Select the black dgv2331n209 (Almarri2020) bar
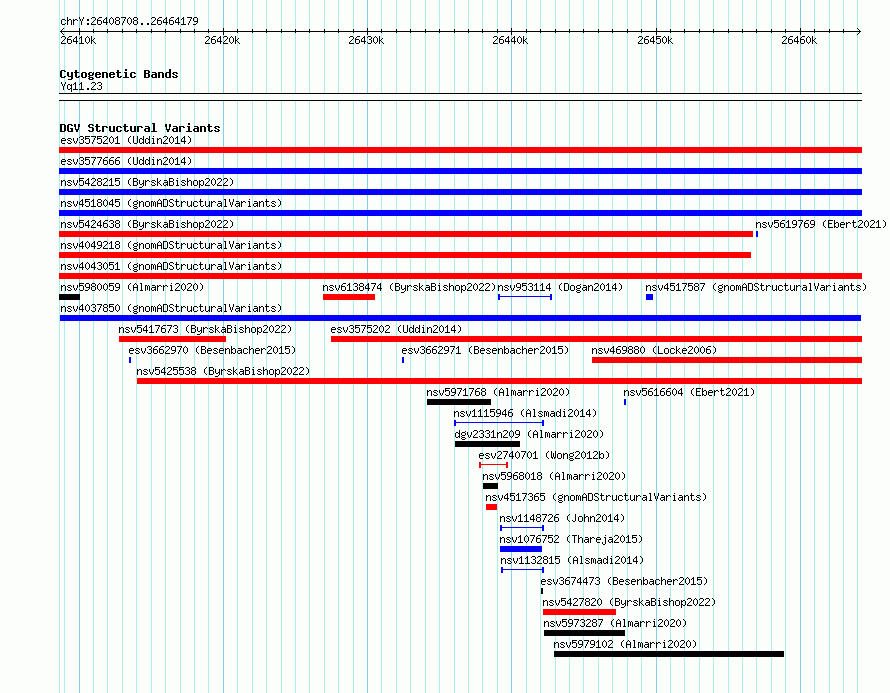The width and height of the screenshot is (890, 693). click(x=487, y=444)
